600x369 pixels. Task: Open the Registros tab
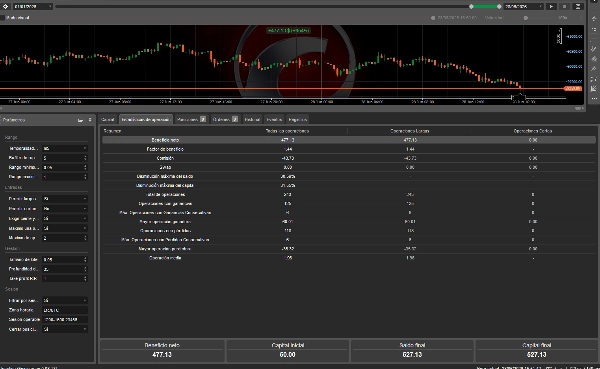coord(297,119)
